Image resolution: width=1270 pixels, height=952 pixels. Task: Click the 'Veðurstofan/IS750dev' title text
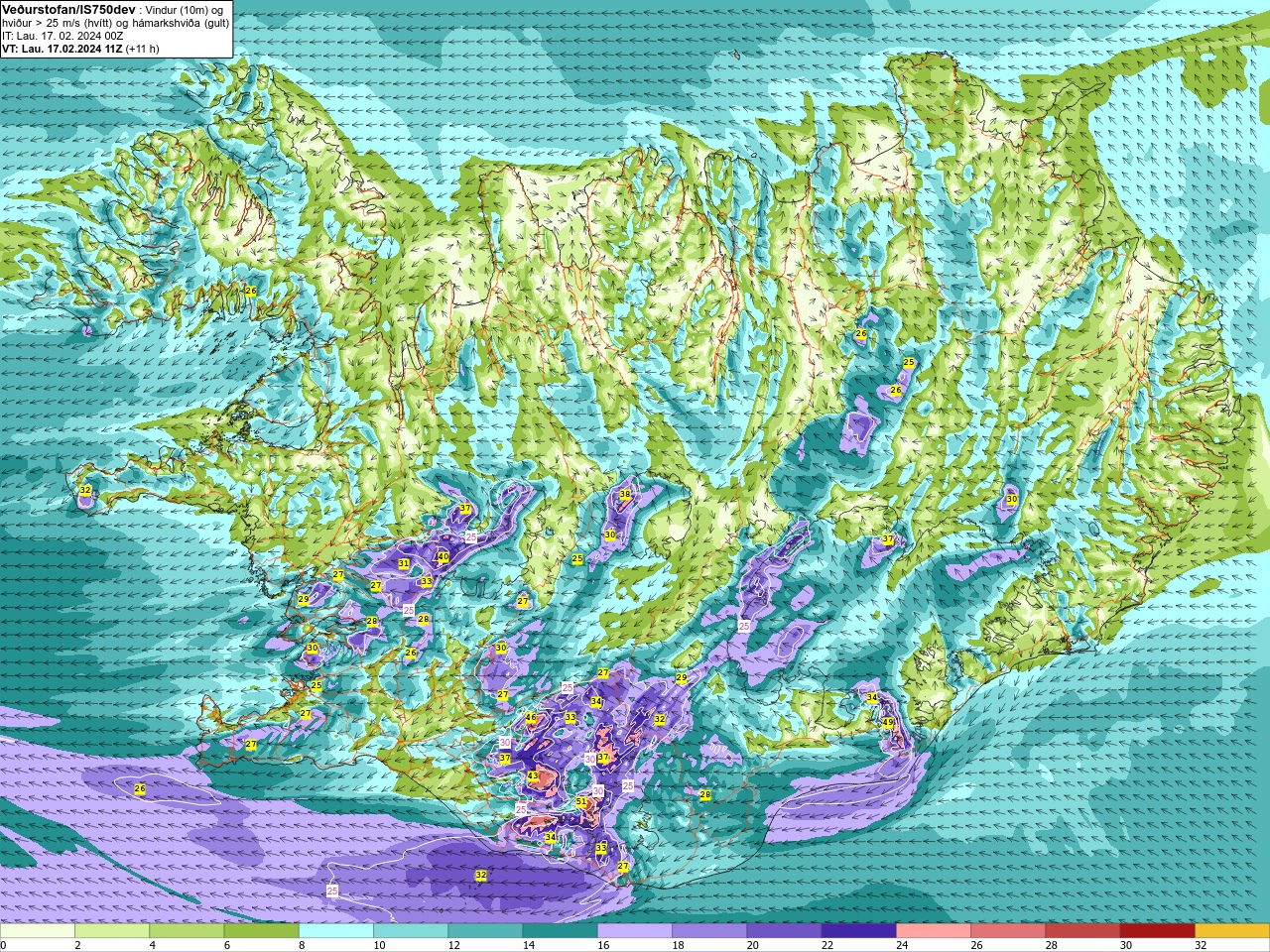click(x=68, y=9)
